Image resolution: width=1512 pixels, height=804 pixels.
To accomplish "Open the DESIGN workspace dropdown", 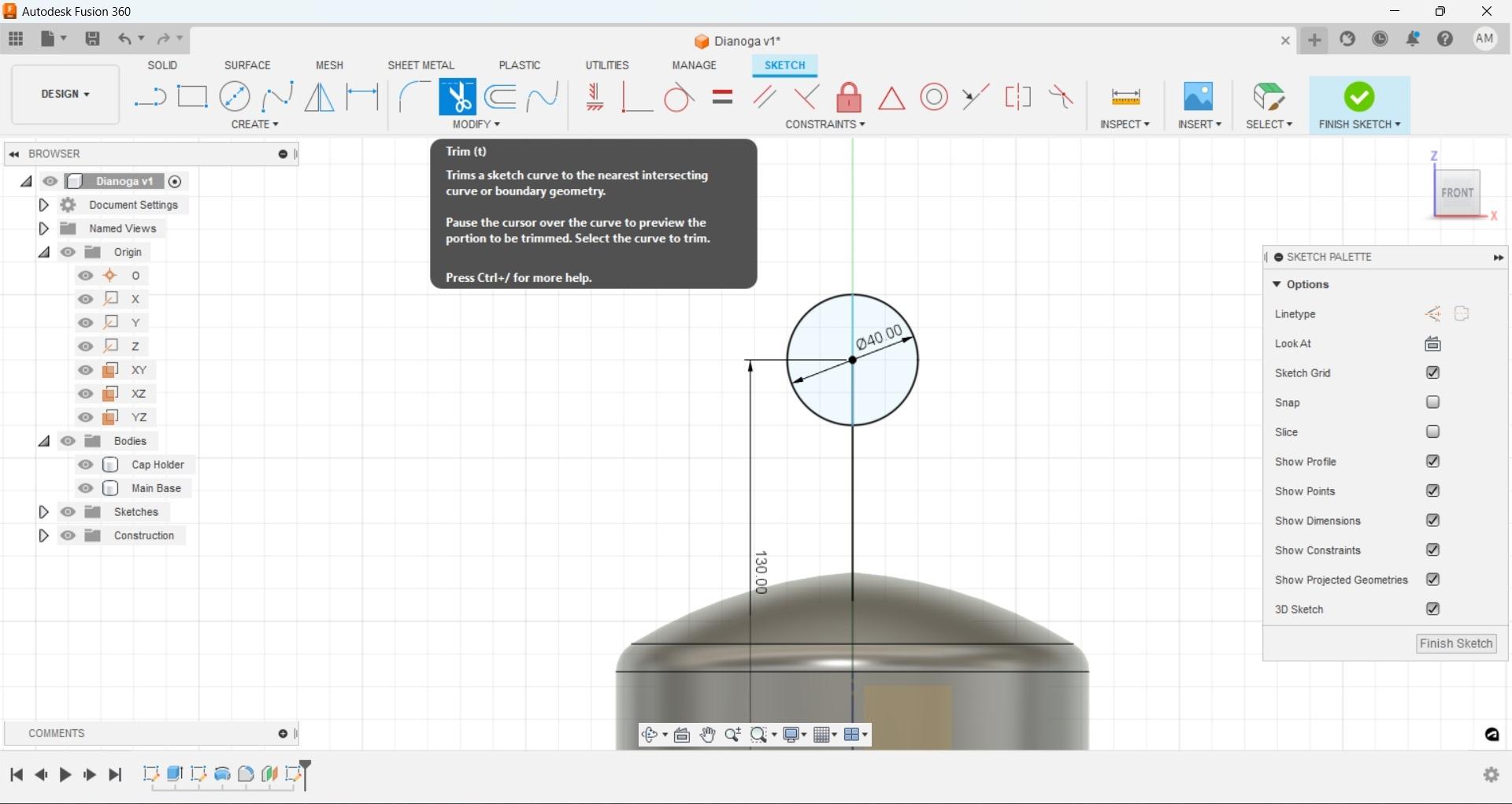I will [x=65, y=94].
